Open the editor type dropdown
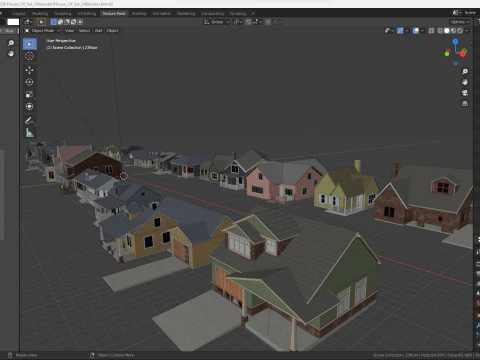Viewport: 480px width, 360px height. click(29, 22)
